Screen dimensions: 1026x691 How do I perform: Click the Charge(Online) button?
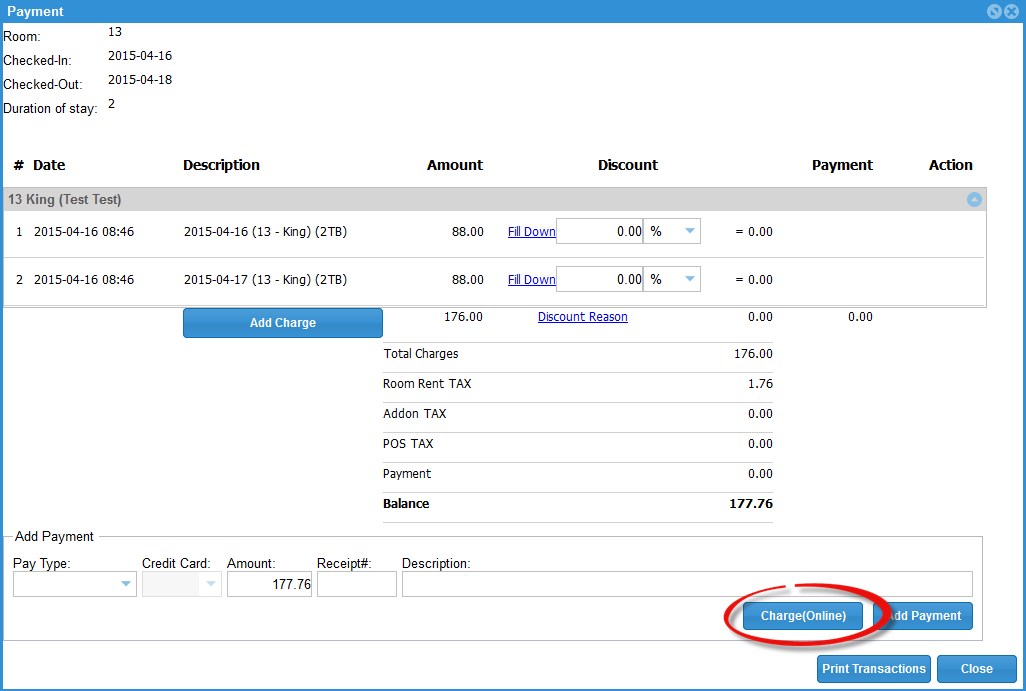click(803, 616)
